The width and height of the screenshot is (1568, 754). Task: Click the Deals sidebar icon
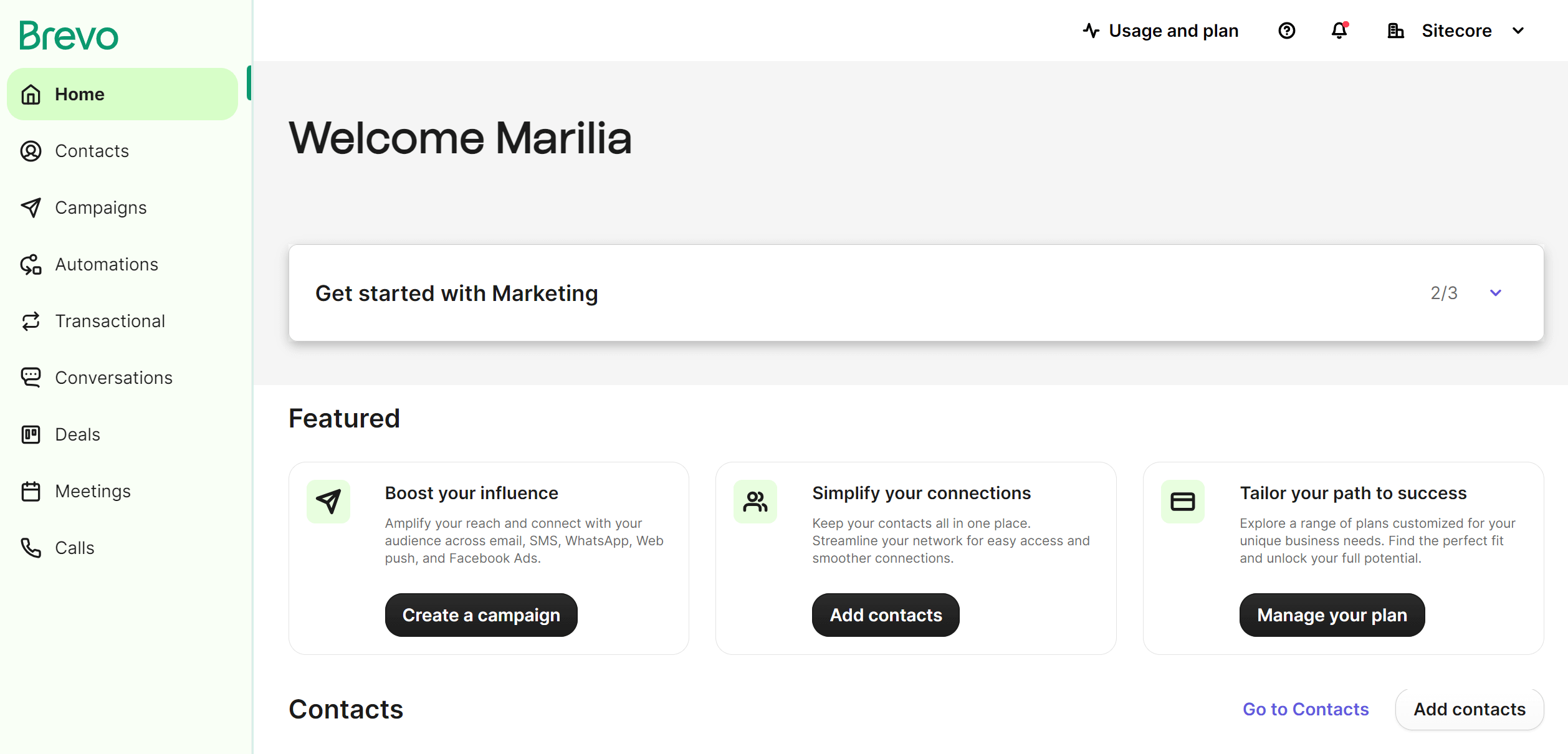click(30, 434)
